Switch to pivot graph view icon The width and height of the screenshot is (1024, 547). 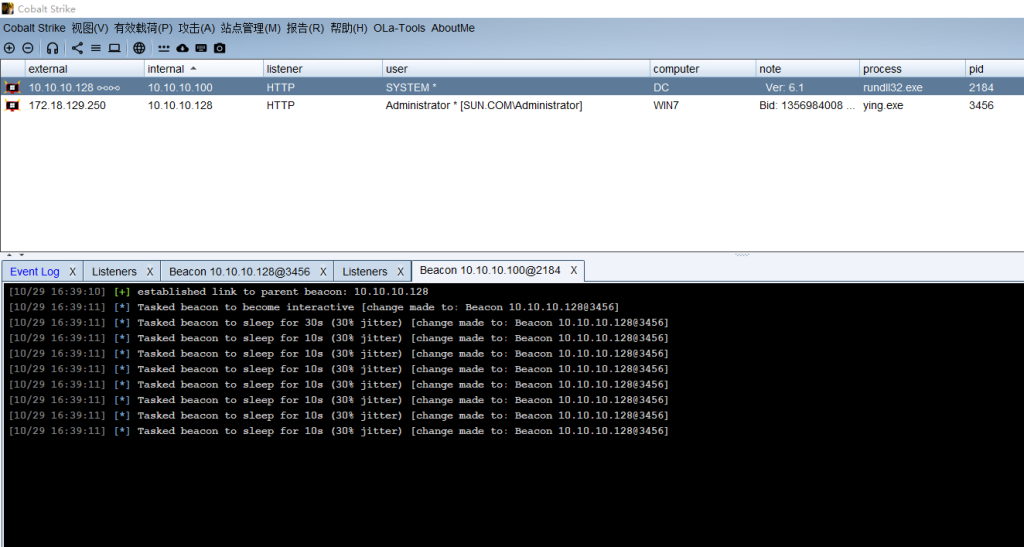point(77,48)
